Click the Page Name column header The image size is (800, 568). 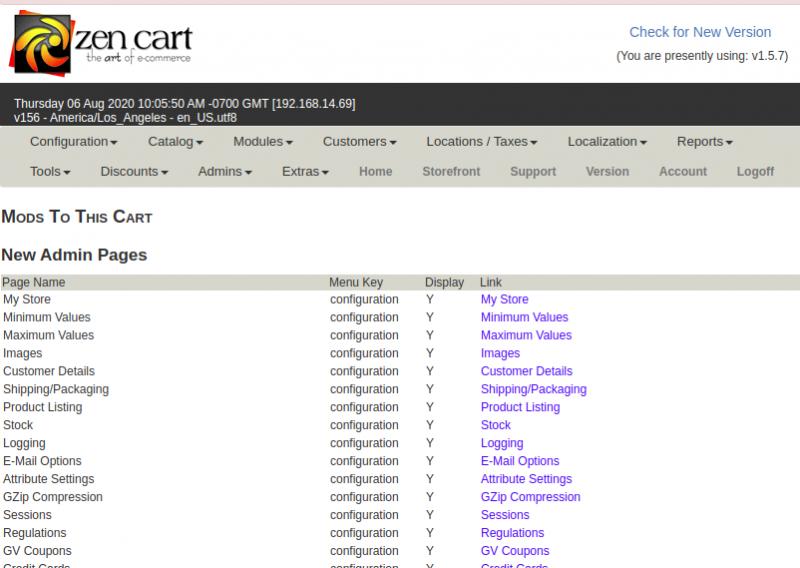pos(34,282)
